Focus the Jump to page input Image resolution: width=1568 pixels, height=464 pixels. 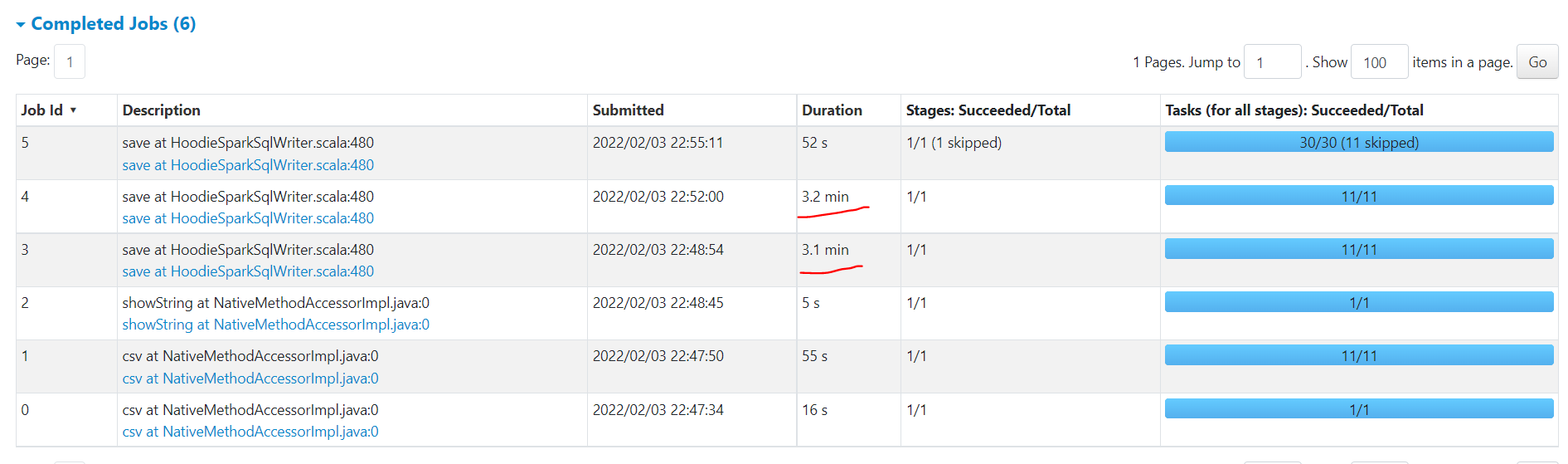pyautogui.click(x=1272, y=62)
